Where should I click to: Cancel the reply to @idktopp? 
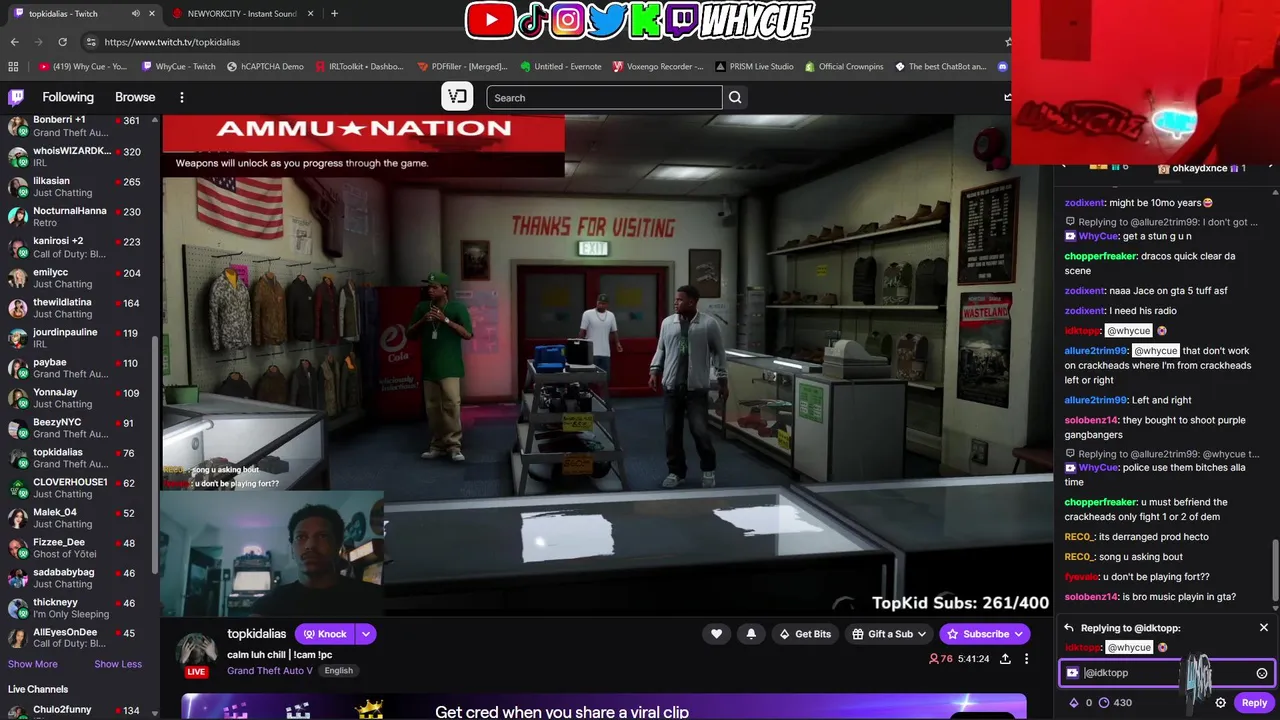click(x=1264, y=628)
